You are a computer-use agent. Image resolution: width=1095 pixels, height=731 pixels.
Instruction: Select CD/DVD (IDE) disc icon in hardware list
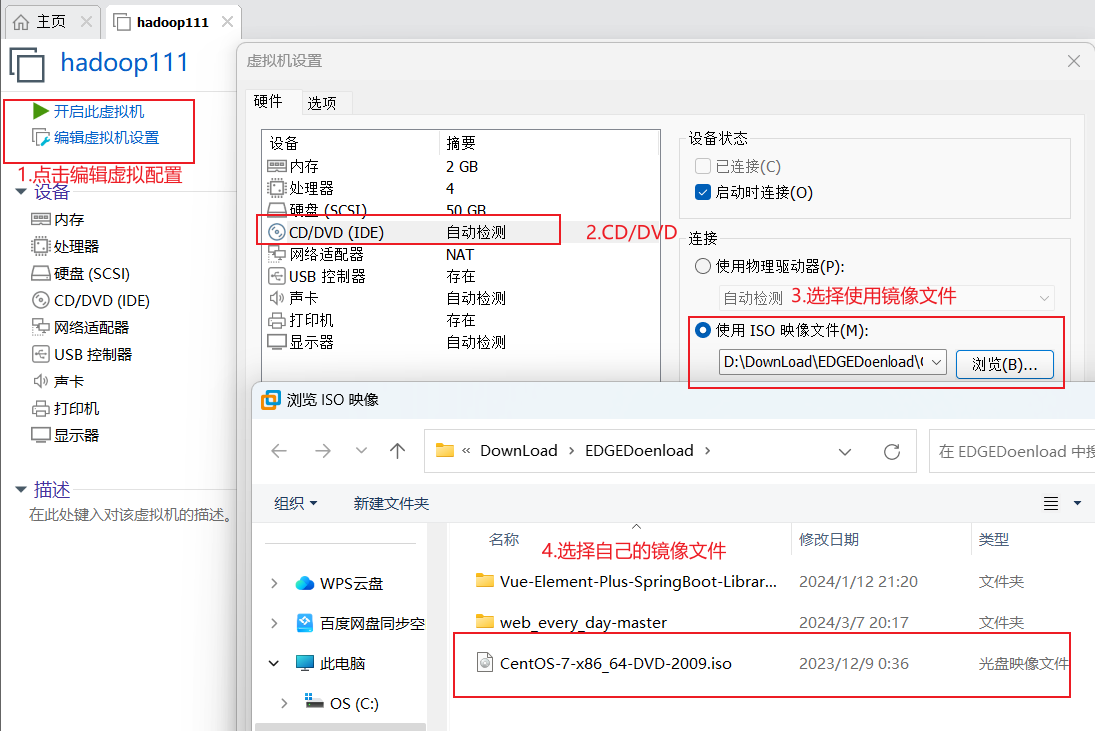[277, 232]
